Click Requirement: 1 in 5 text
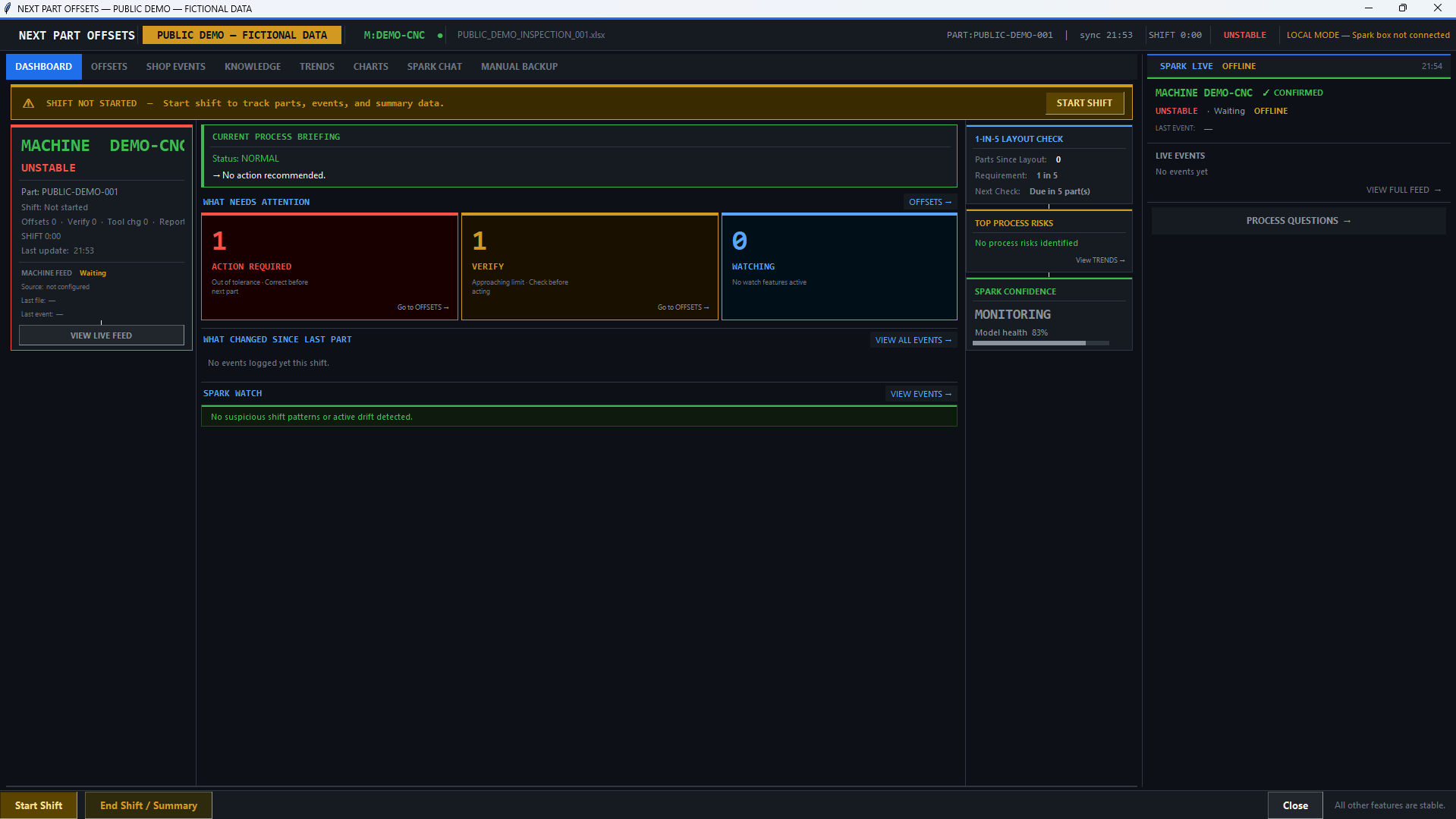The width and height of the screenshot is (1456, 819). coord(1016,175)
